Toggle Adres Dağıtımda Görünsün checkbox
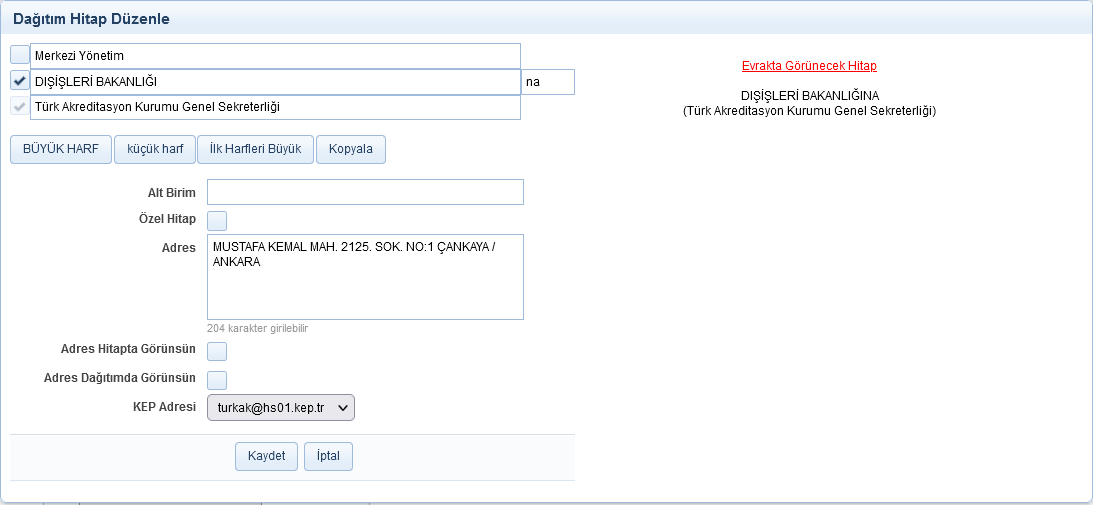Viewport: 1093px width, 505px height. point(217,380)
